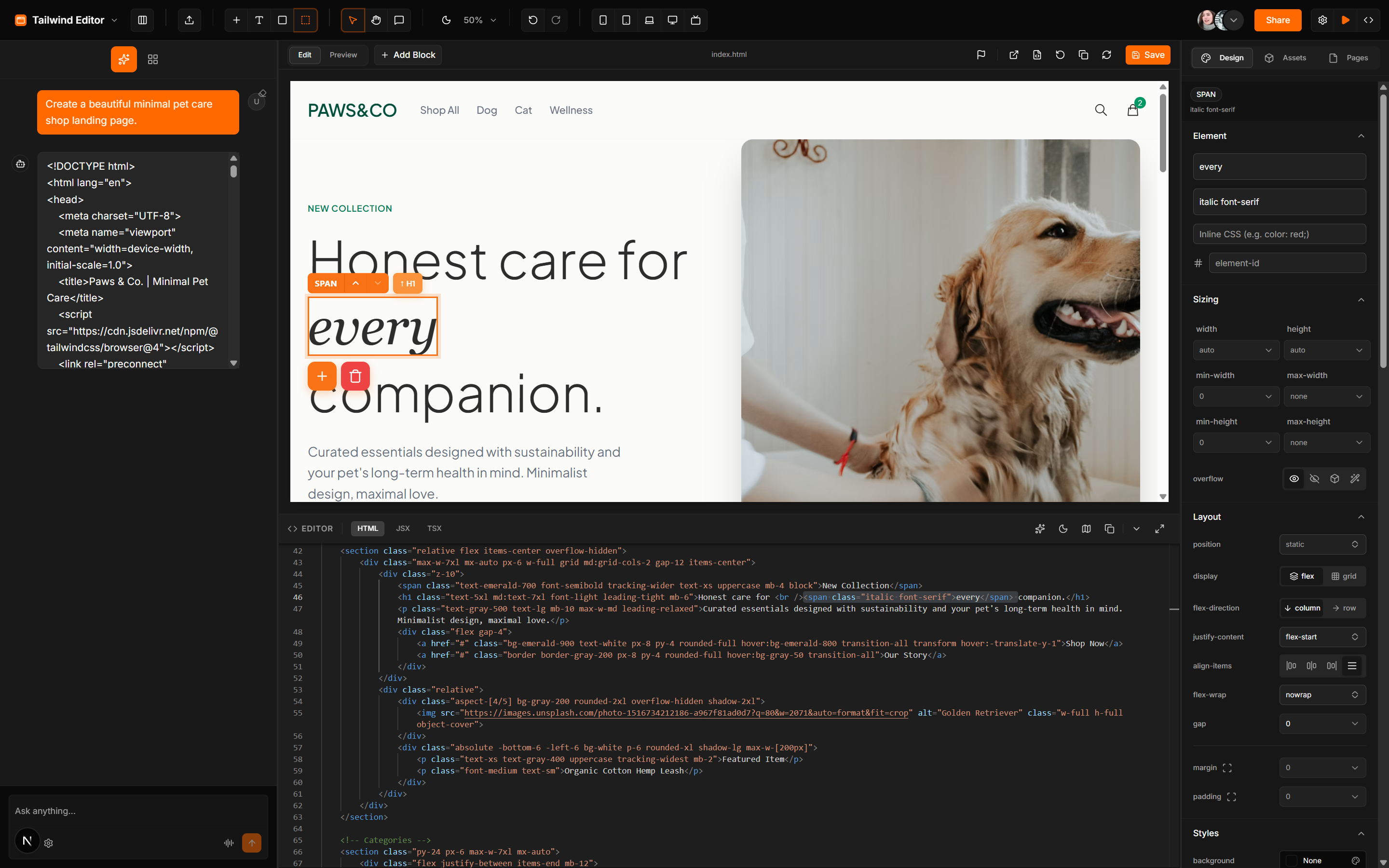This screenshot has width=1389, height=868.
Task: Switch to laptop viewport preview
Action: [x=649, y=20]
